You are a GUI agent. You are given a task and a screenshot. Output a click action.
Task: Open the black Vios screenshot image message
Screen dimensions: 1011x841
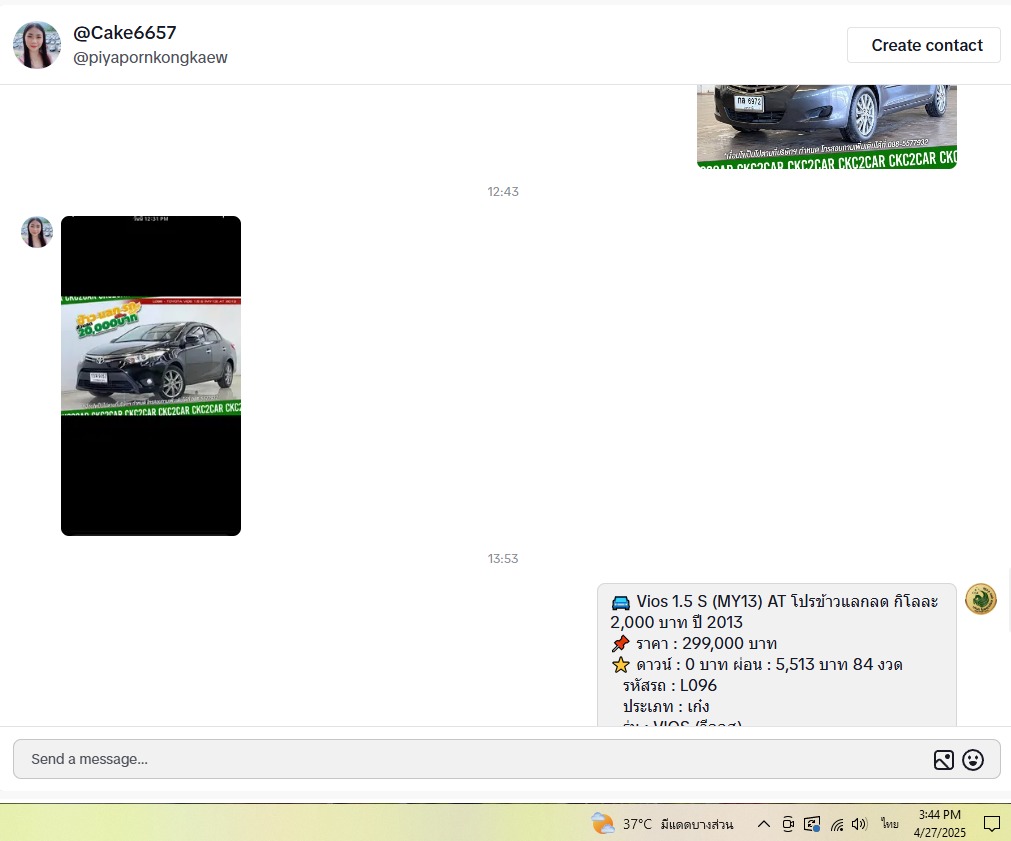151,375
